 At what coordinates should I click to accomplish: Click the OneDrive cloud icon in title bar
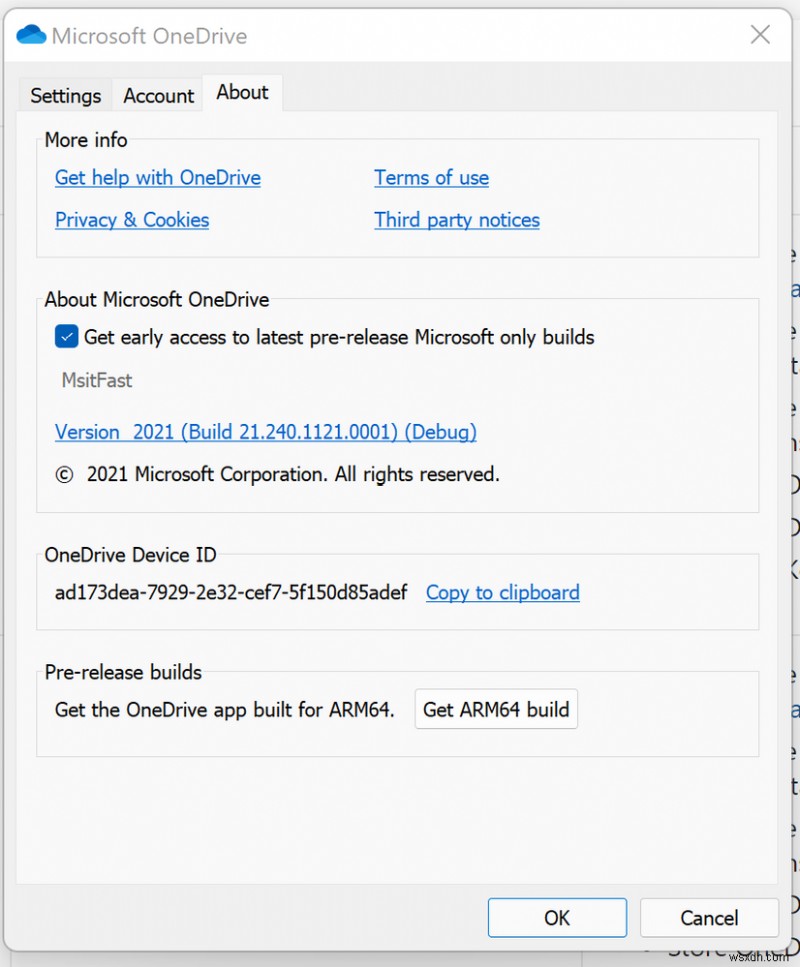click(30, 34)
